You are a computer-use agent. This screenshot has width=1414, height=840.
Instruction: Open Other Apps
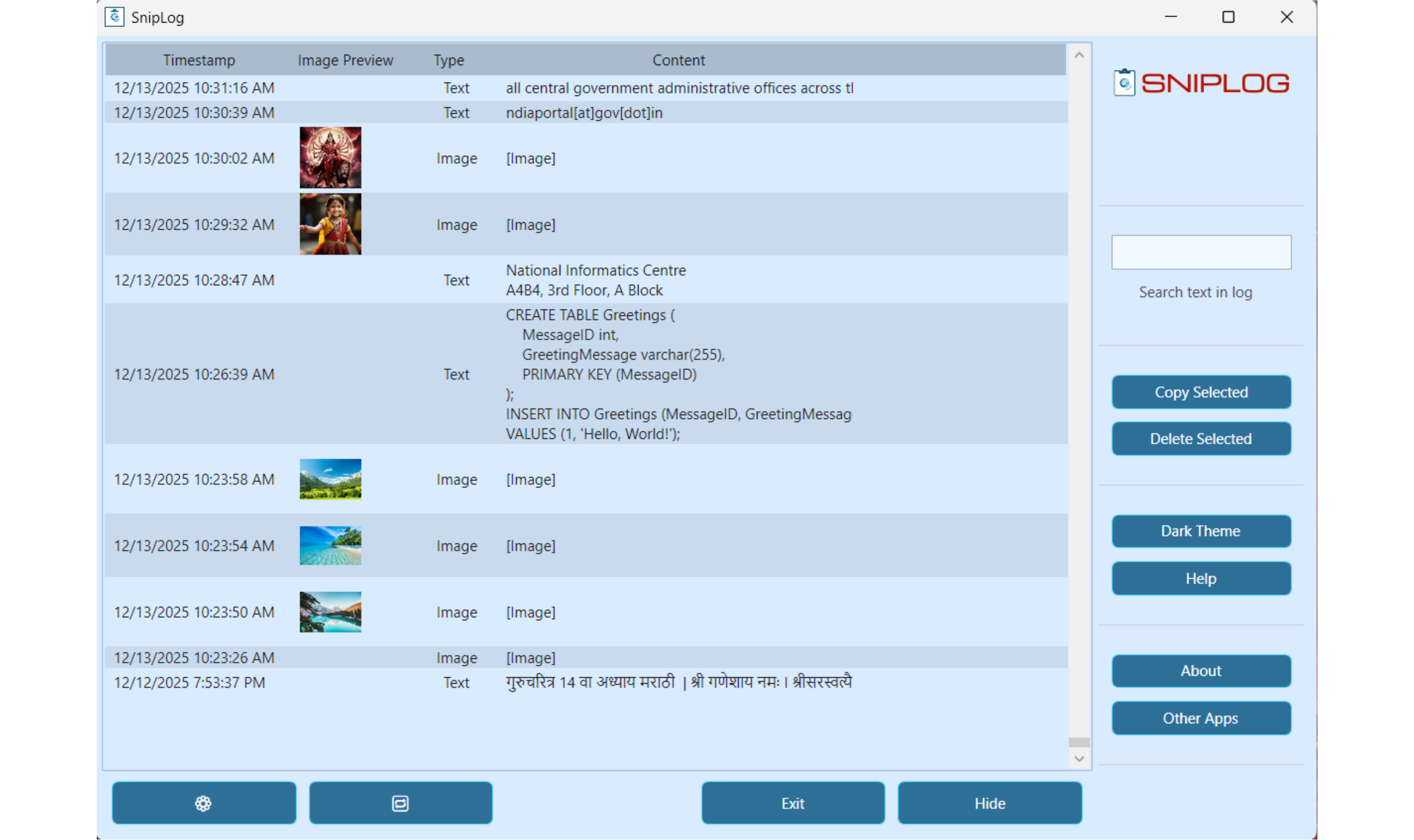pyautogui.click(x=1201, y=718)
